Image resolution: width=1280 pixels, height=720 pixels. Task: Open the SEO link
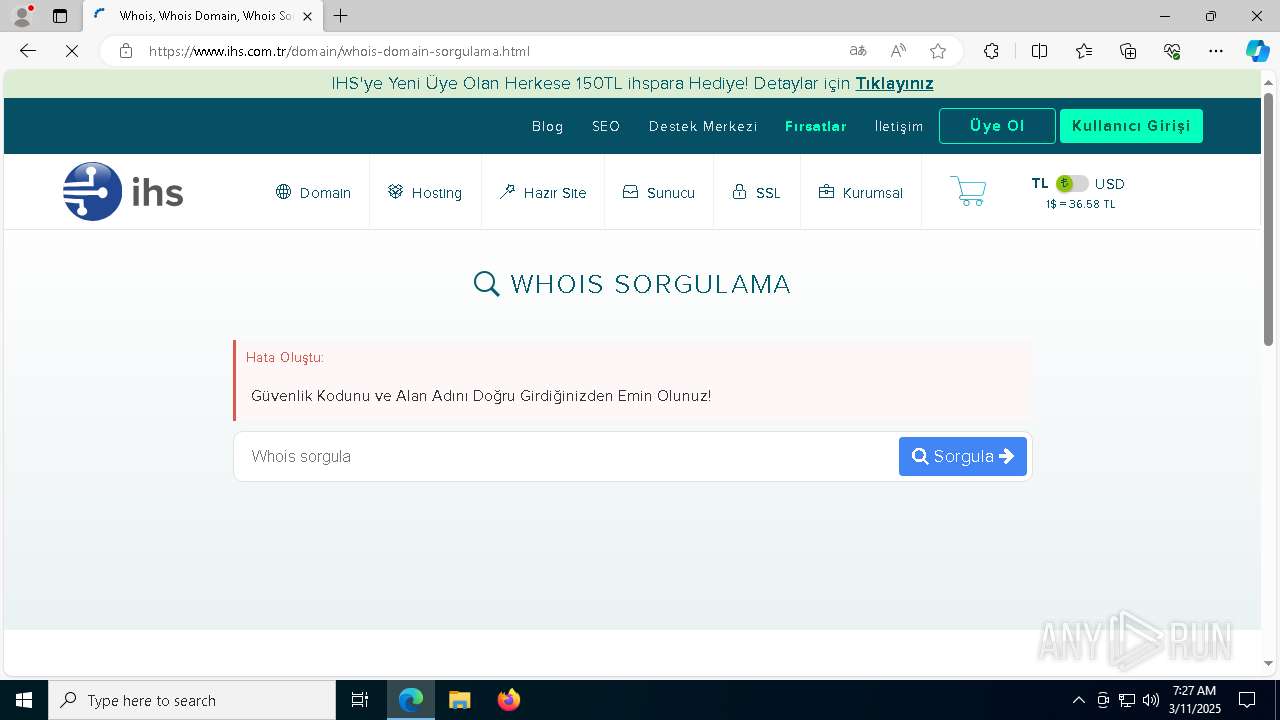(x=606, y=126)
